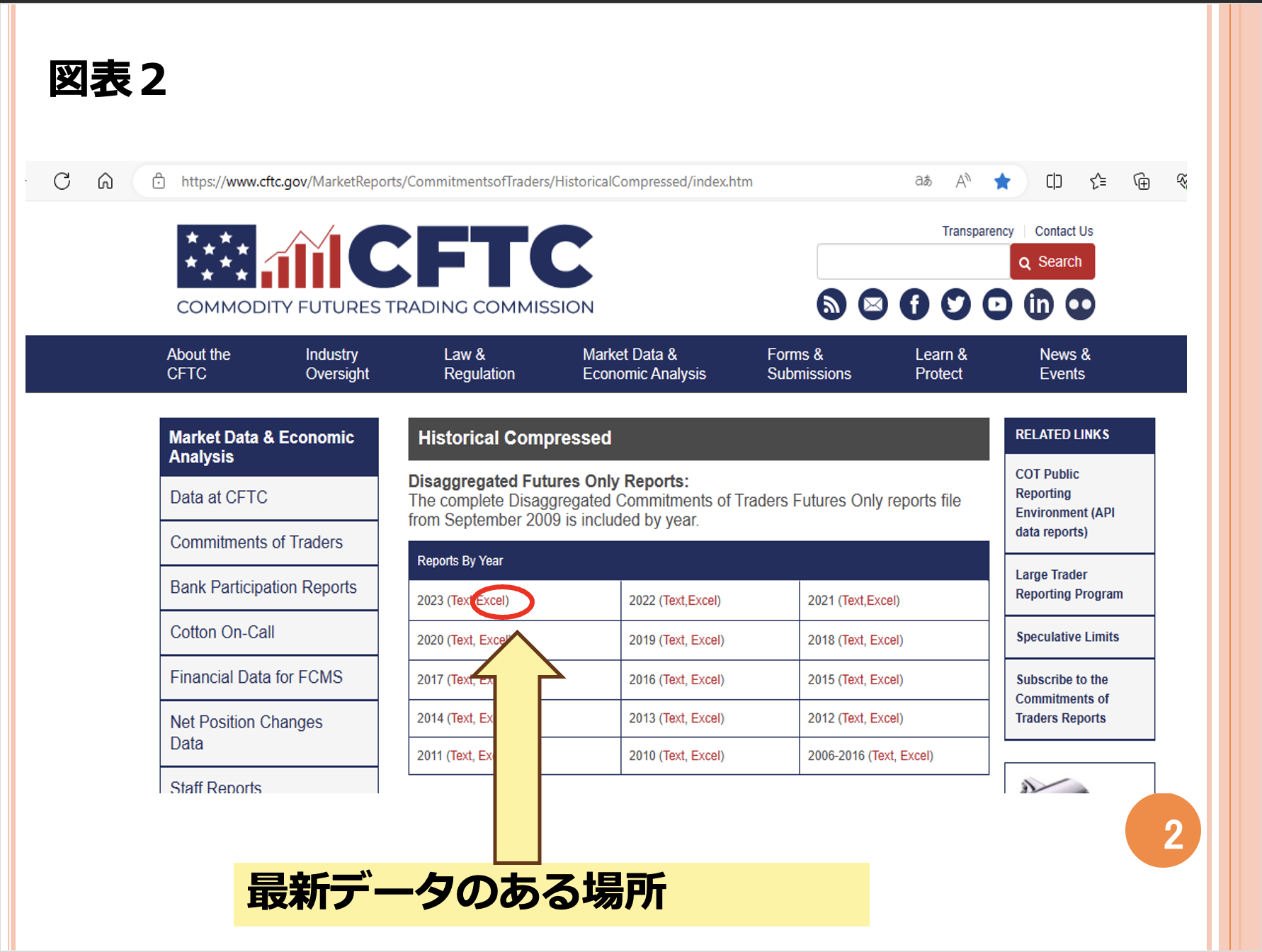The width and height of the screenshot is (1262, 952).
Task: Download the 2022 Text report
Action: click(674, 601)
